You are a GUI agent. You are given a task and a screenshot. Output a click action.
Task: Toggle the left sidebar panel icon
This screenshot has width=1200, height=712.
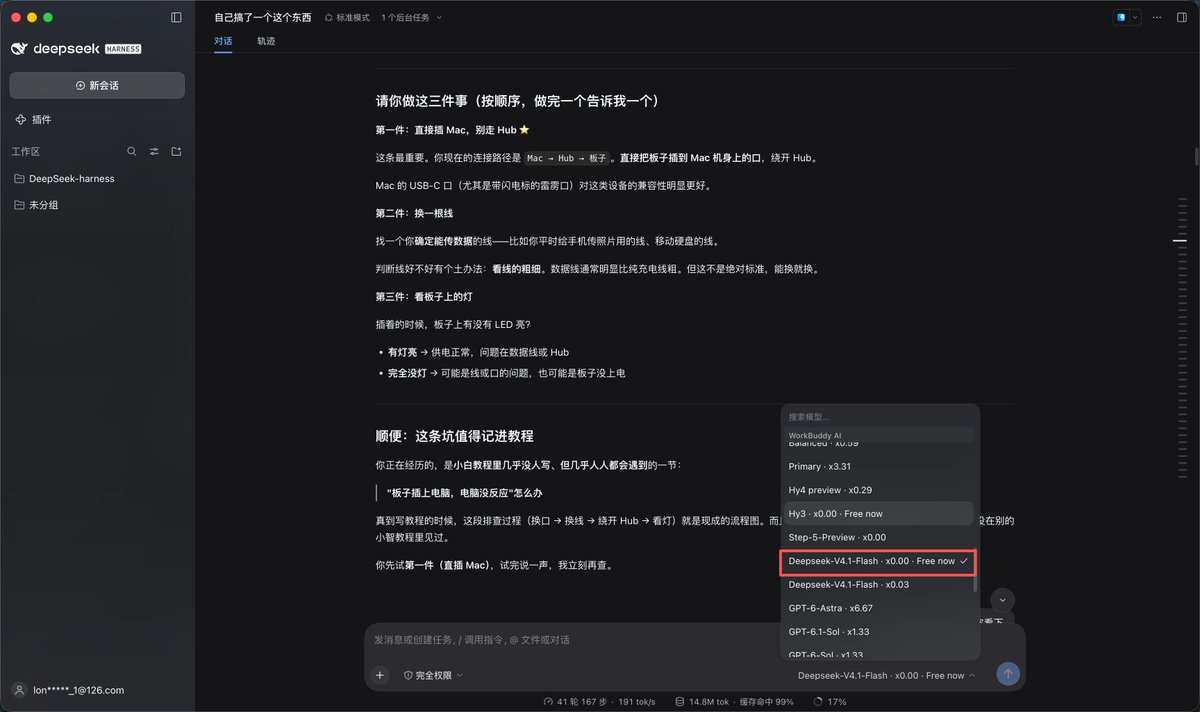(177, 17)
